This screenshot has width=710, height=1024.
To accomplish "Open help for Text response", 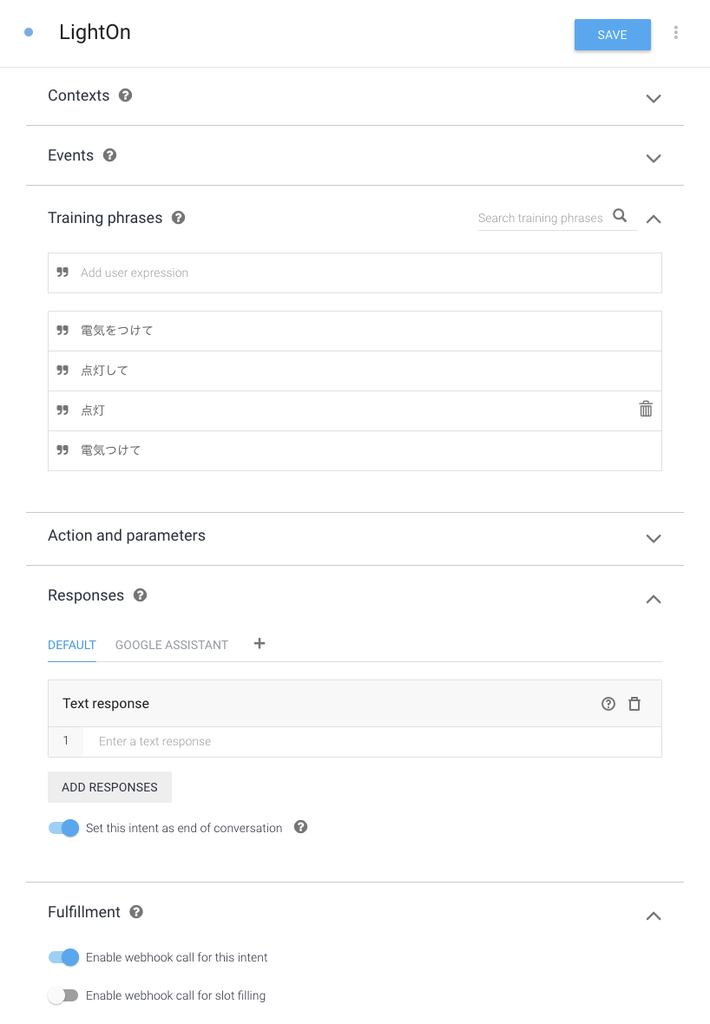I will (608, 704).
